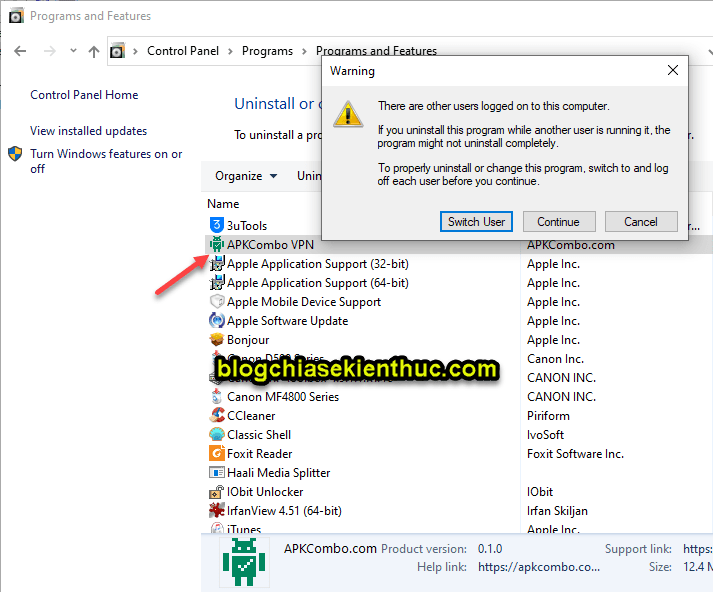The image size is (713, 592).
Task: Click Continue in the Warning dialog
Action: click(x=559, y=221)
